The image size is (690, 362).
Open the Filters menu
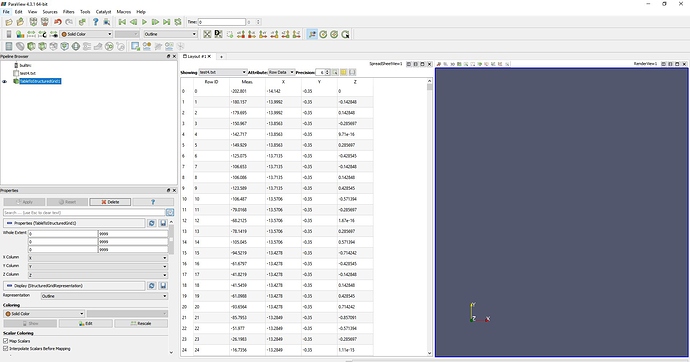[x=69, y=12]
